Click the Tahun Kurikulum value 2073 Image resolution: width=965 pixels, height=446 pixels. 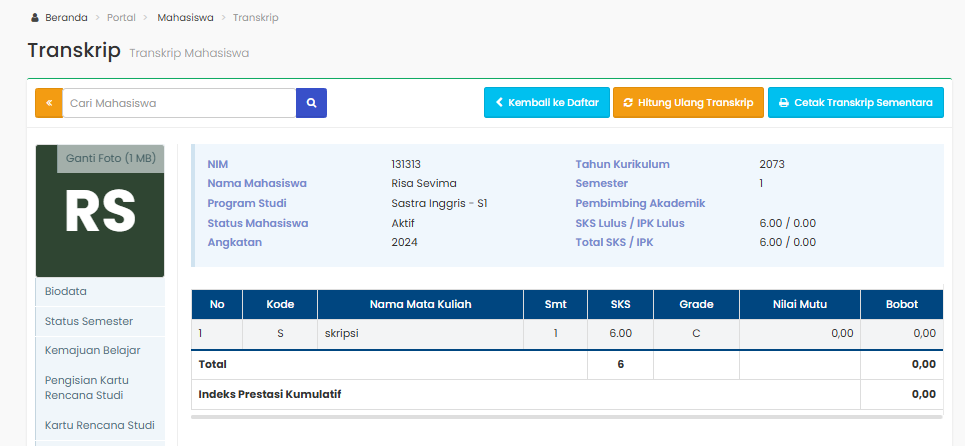[x=772, y=164]
